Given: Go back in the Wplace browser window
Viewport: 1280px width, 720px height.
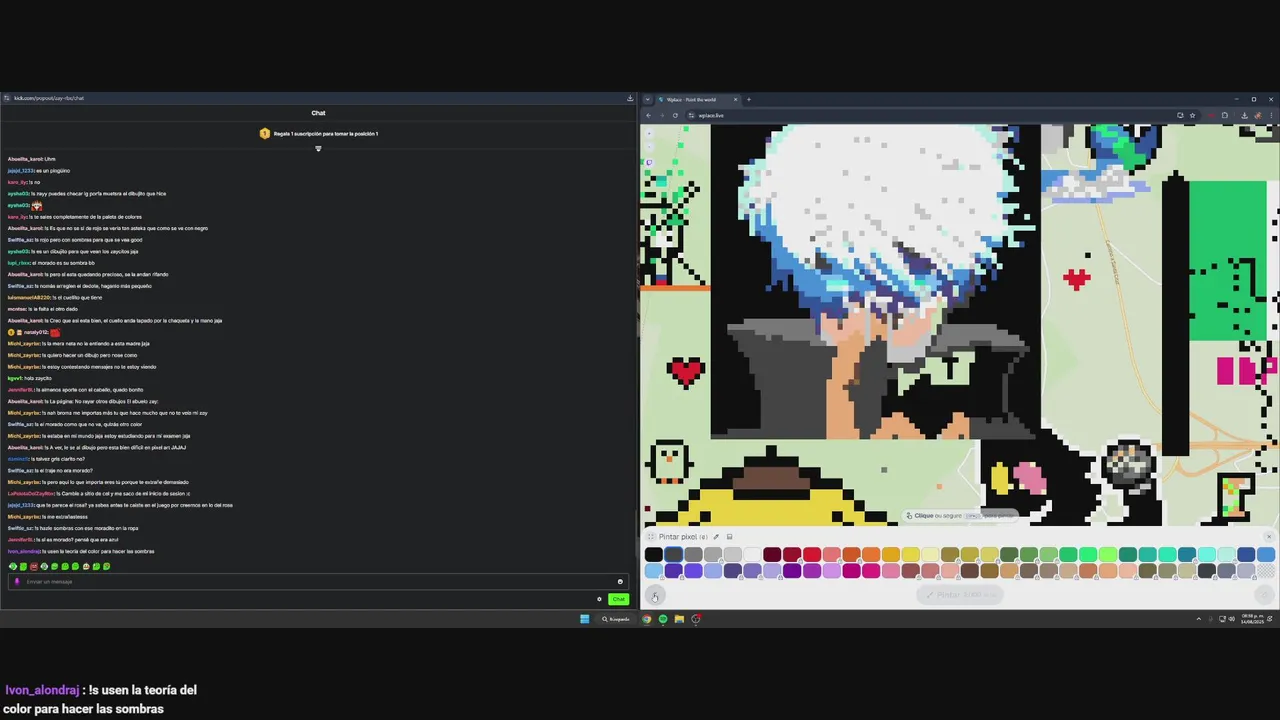Looking at the screenshot, I should [648, 115].
